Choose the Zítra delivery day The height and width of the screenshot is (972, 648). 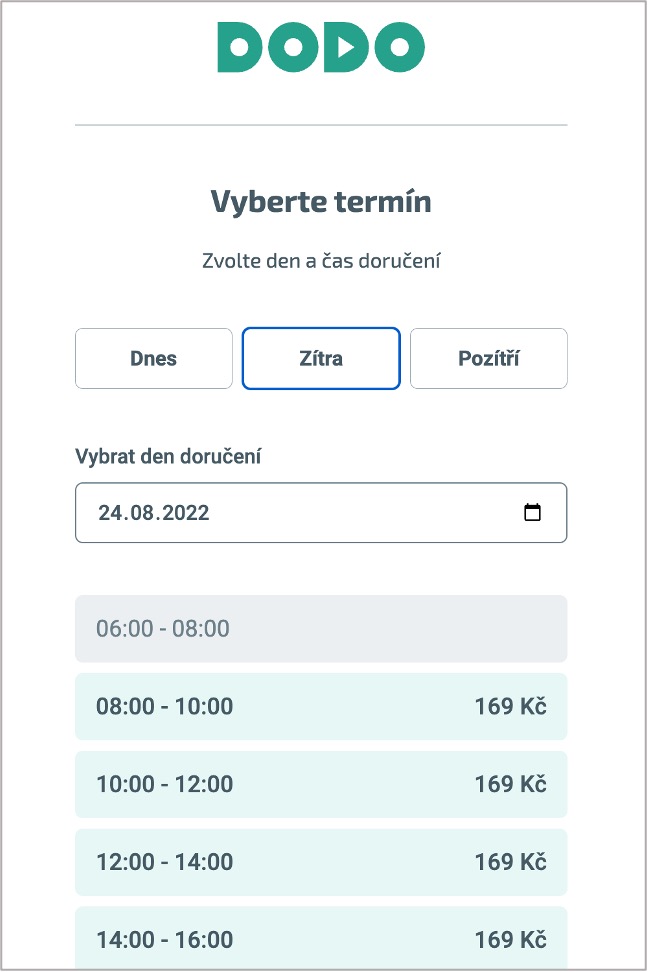pyautogui.click(x=321, y=358)
